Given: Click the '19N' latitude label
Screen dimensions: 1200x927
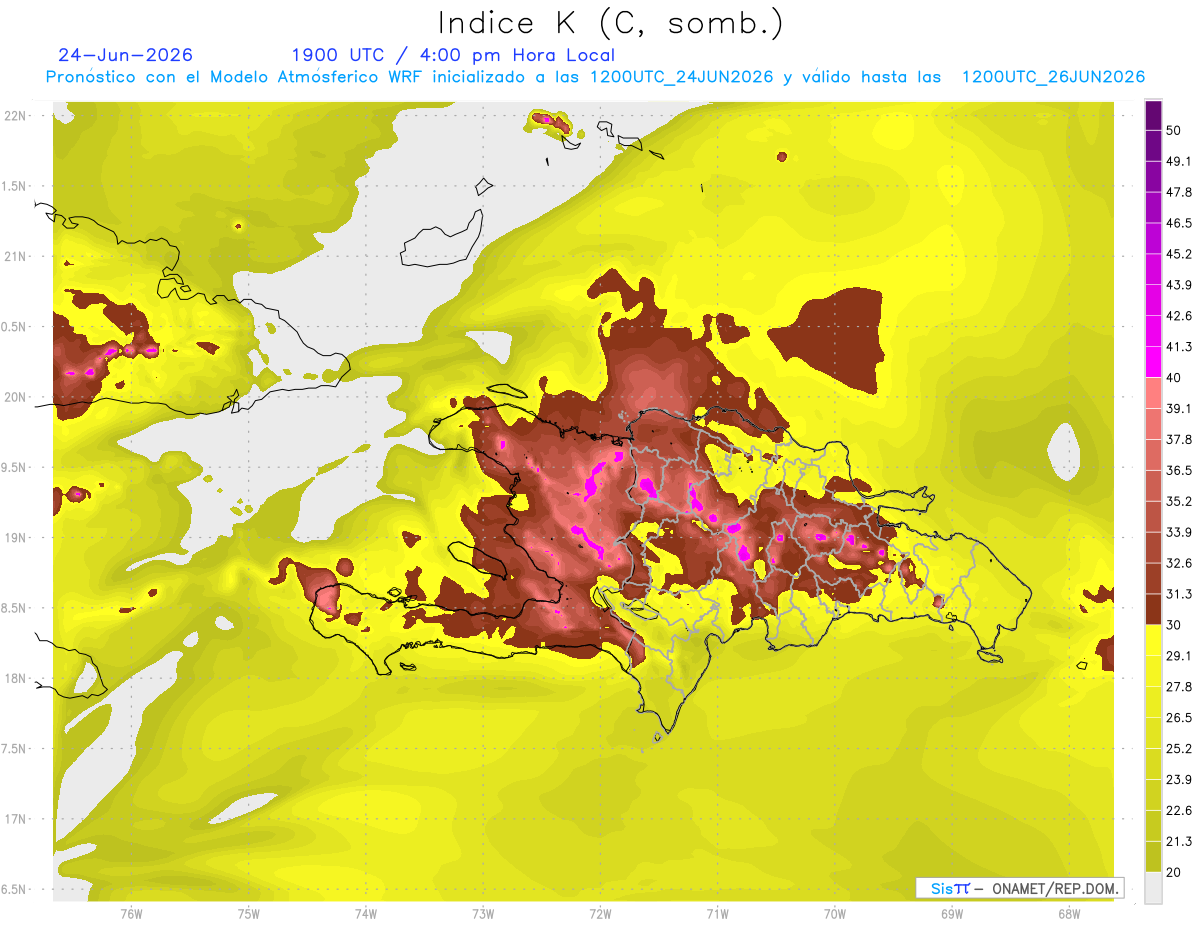Looking at the screenshot, I should (x=14, y=537).
